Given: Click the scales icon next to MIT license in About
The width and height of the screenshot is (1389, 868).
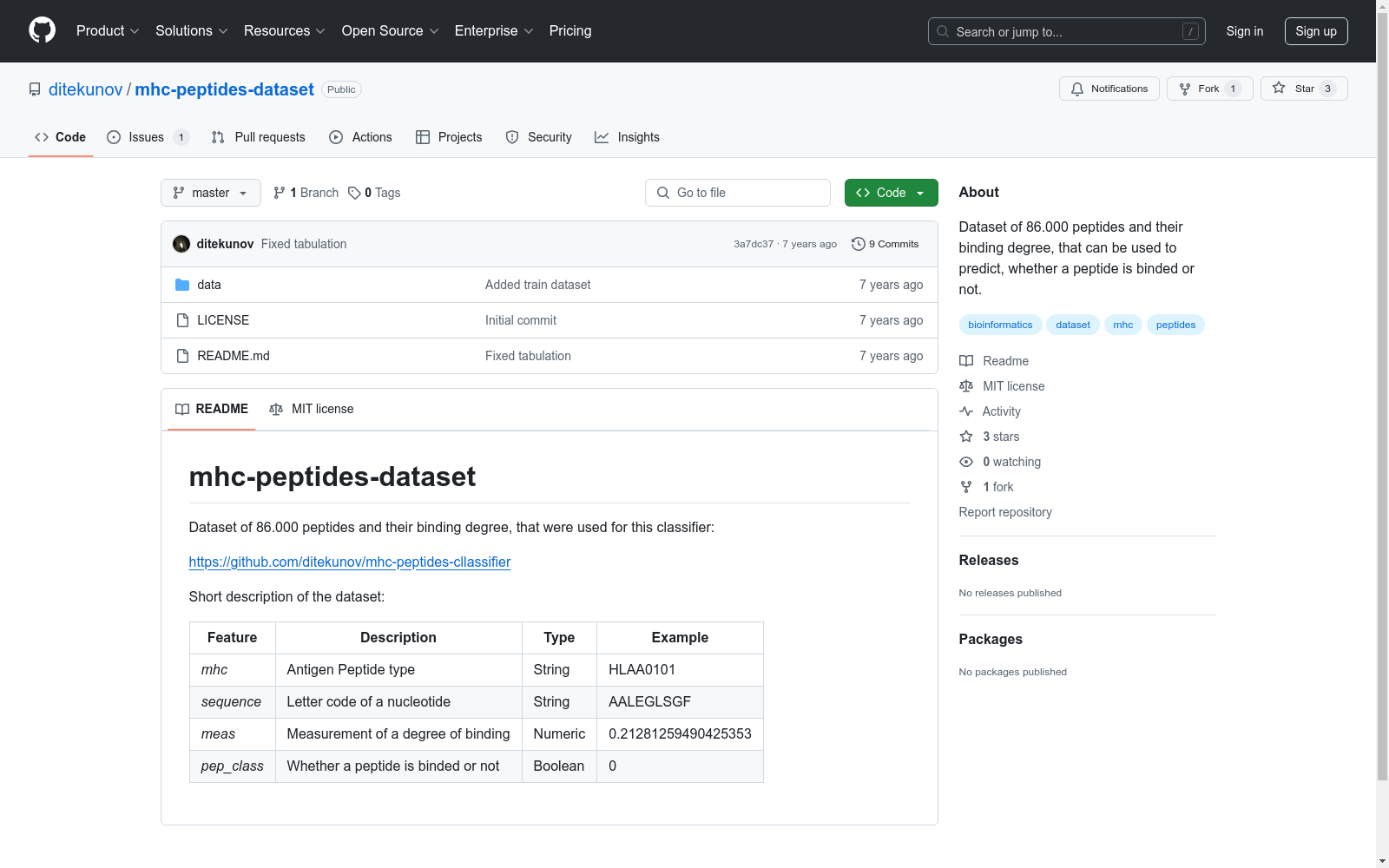Looking at the screenshot, I should click(x=966, y=386).
